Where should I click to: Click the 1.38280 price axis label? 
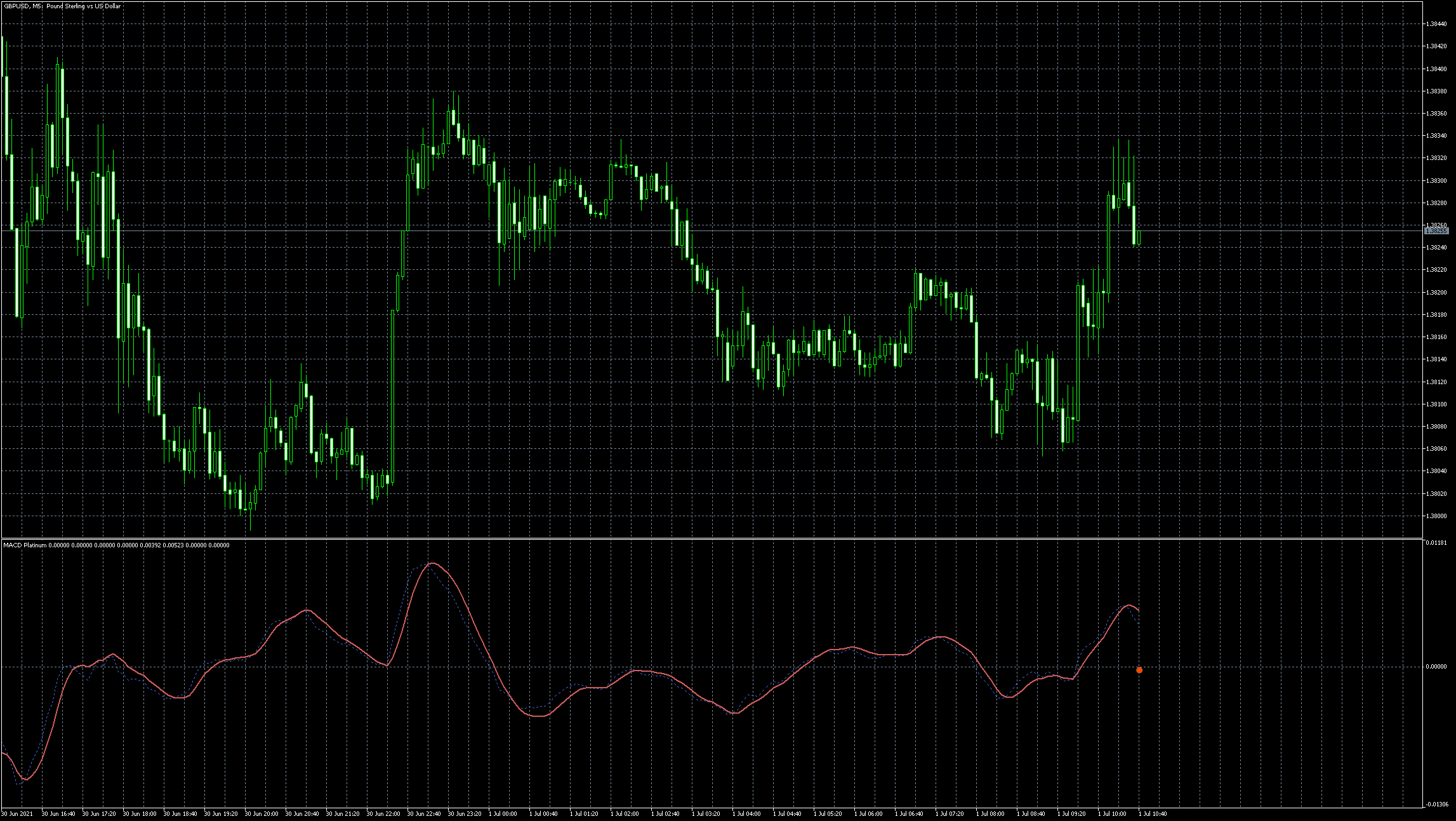(1436, 203)
